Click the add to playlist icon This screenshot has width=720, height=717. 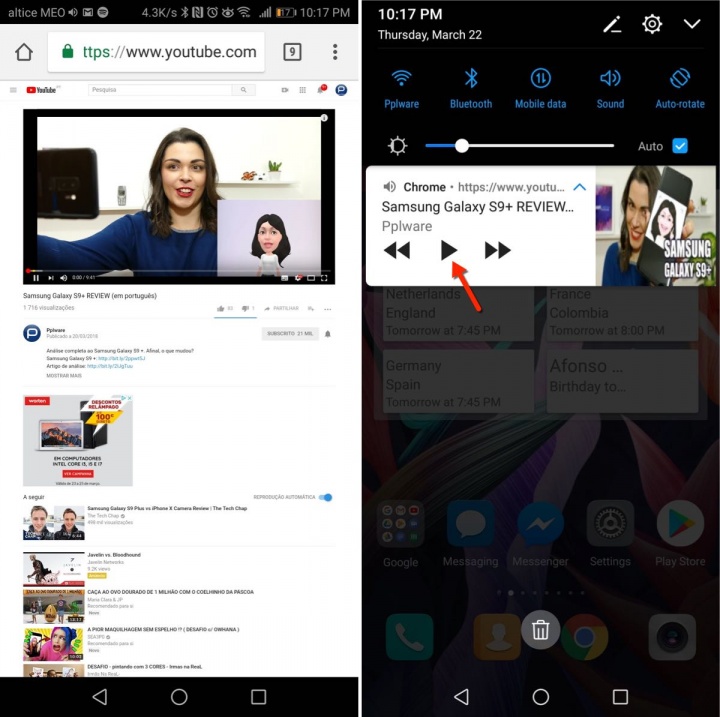tap(311, 309)
